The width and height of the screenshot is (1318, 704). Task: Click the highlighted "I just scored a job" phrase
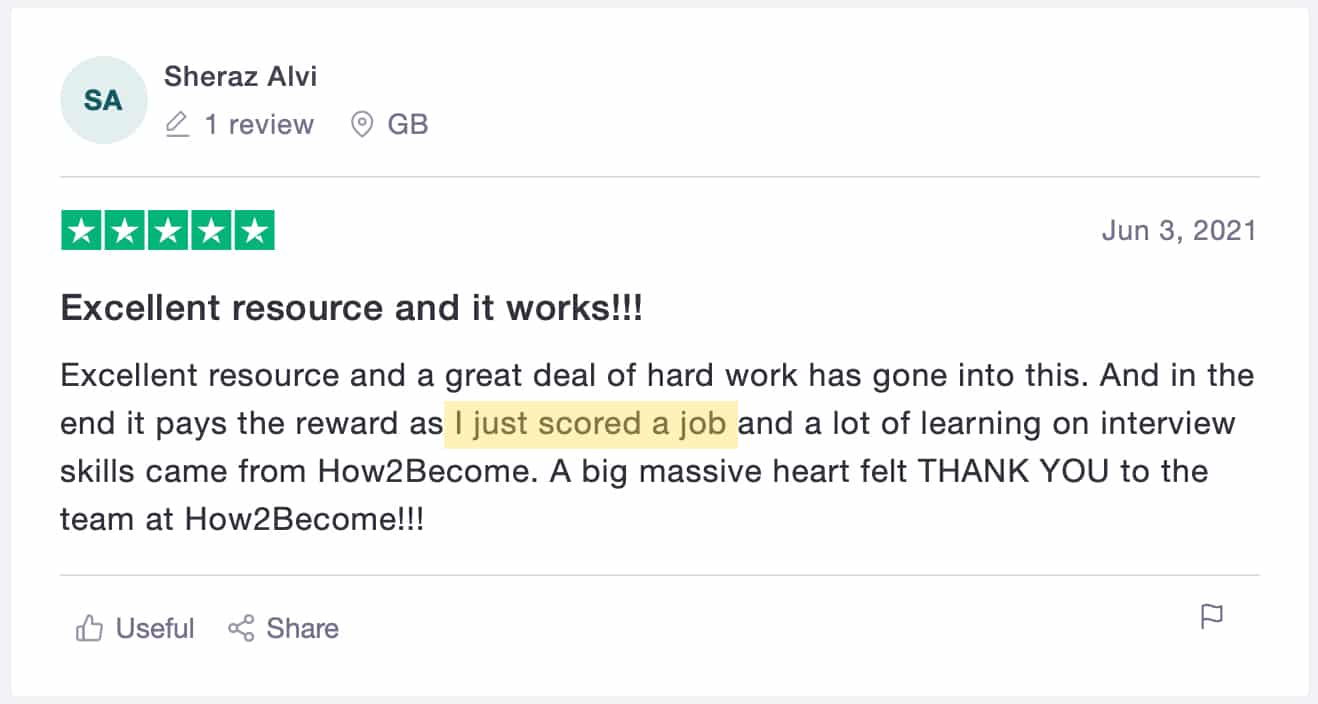(590, 423)
